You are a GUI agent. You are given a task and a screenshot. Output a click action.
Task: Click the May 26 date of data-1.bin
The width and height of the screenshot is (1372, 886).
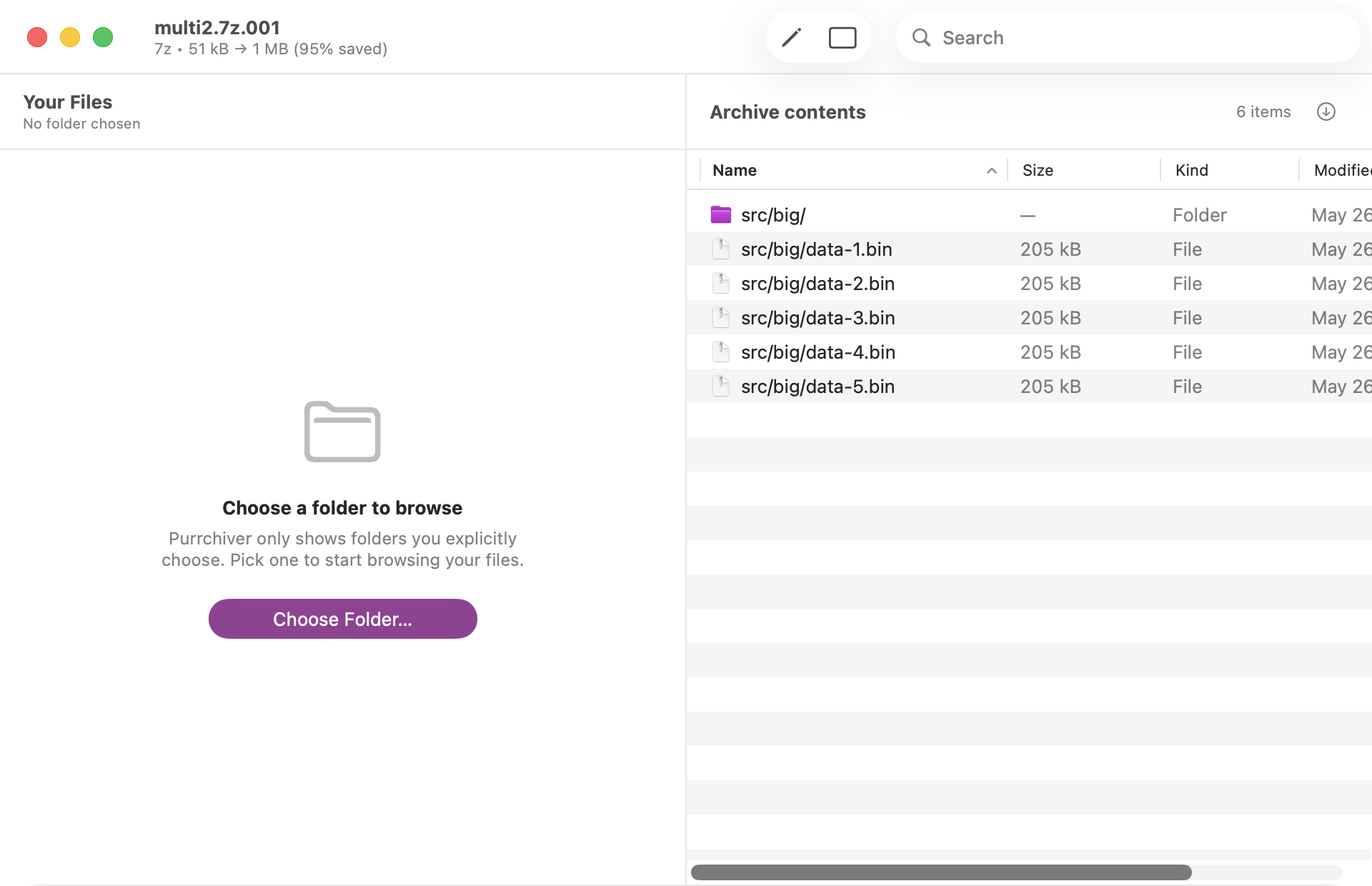click(1341, 249)
